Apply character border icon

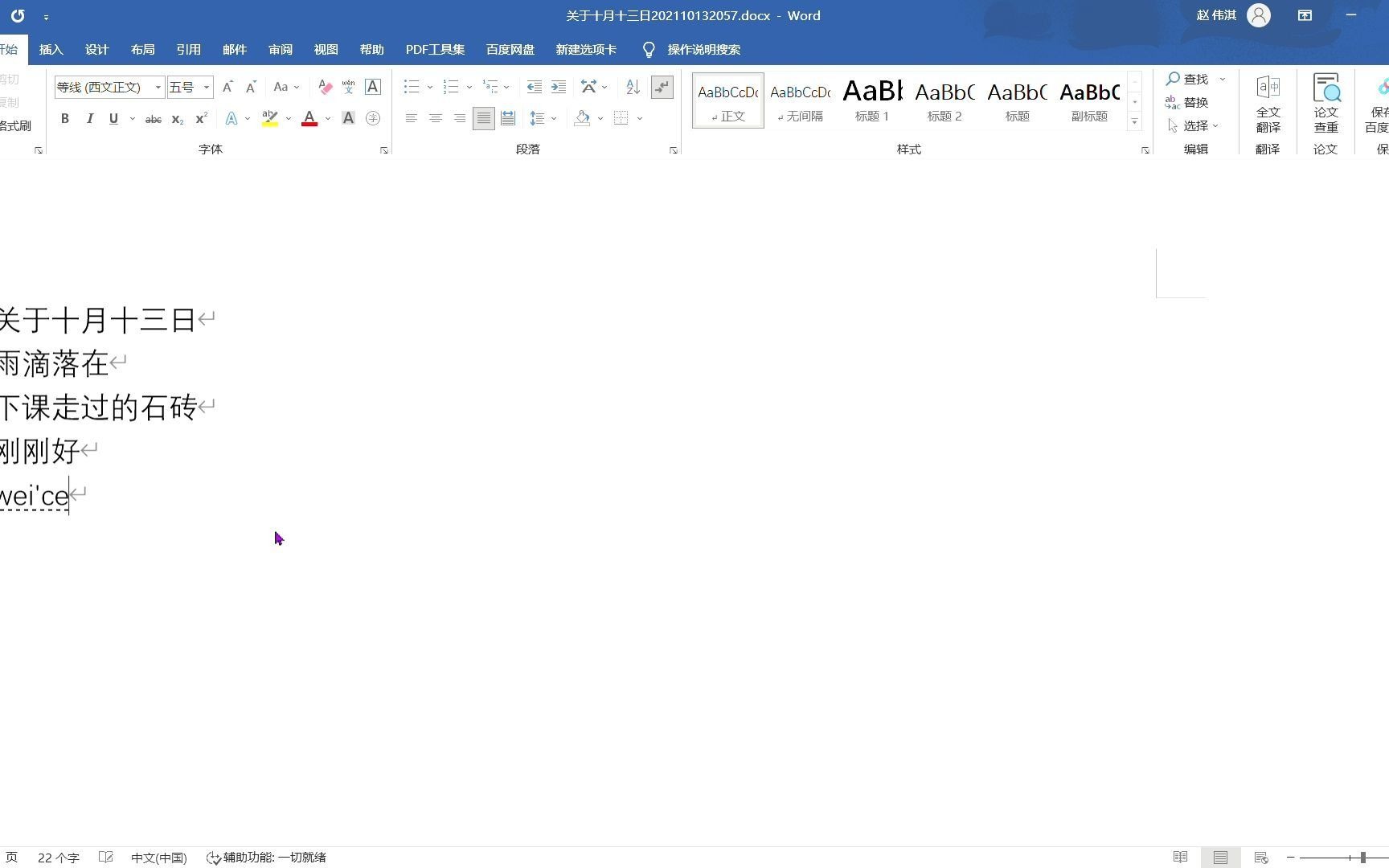[x=372, y=87]
